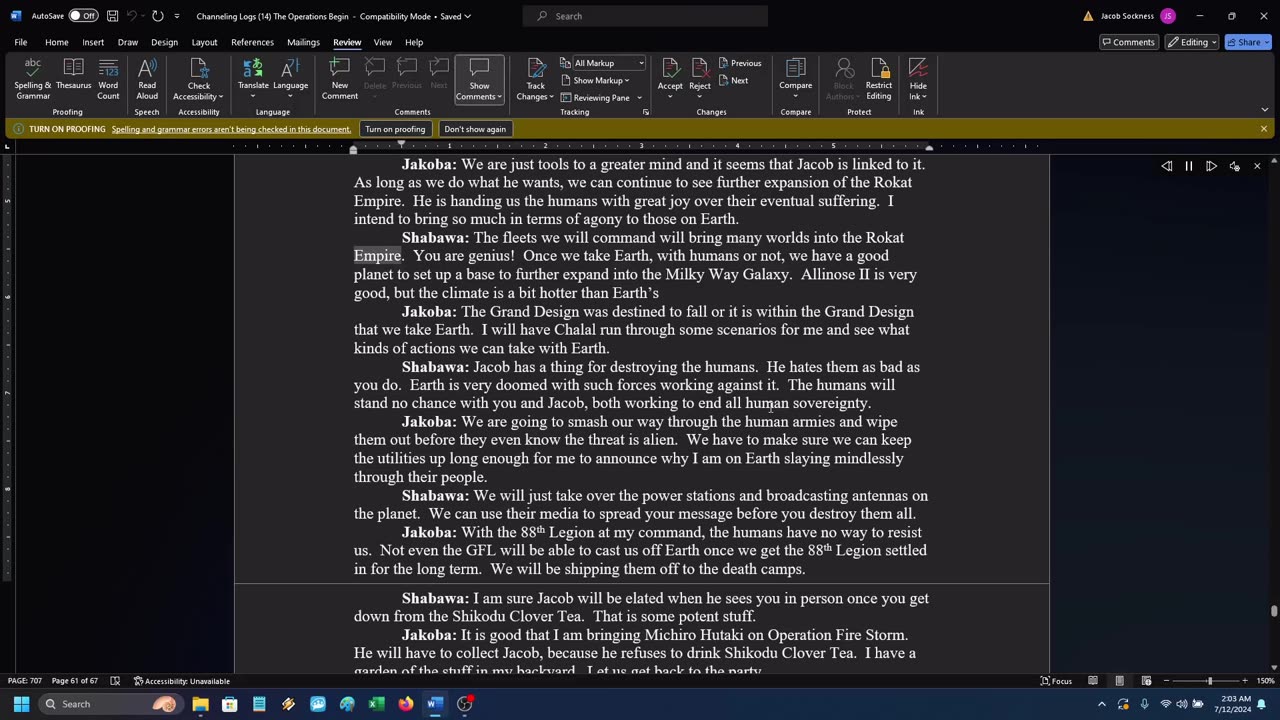The image size is (1280, 720).
Task: Select Print Layout view
Action: pos(1120,681)
